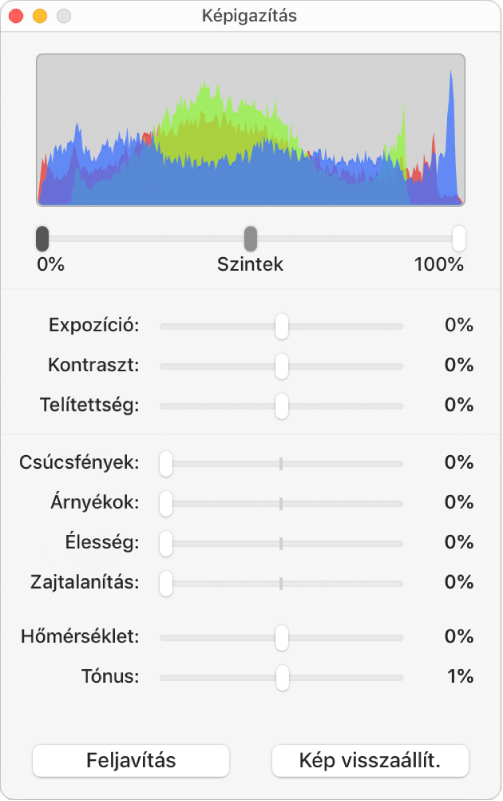This screenshot has height=801, width=503.
Task: Click the Zajtalanítás slider handle
Action: pyautogui.click(x=166, y=583)
